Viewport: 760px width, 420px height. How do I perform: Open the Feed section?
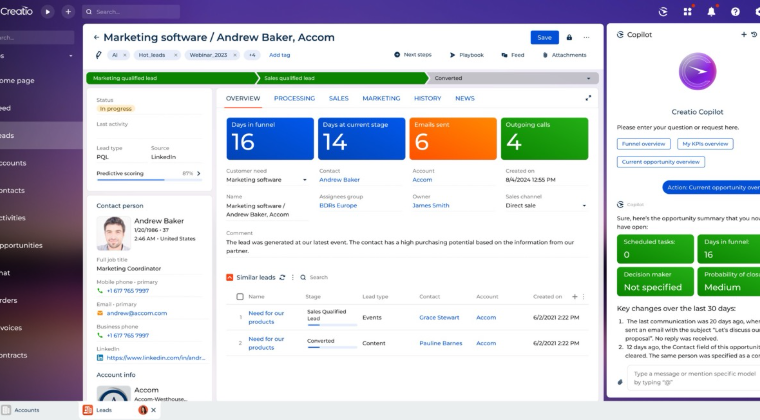(x=513, y=55)
